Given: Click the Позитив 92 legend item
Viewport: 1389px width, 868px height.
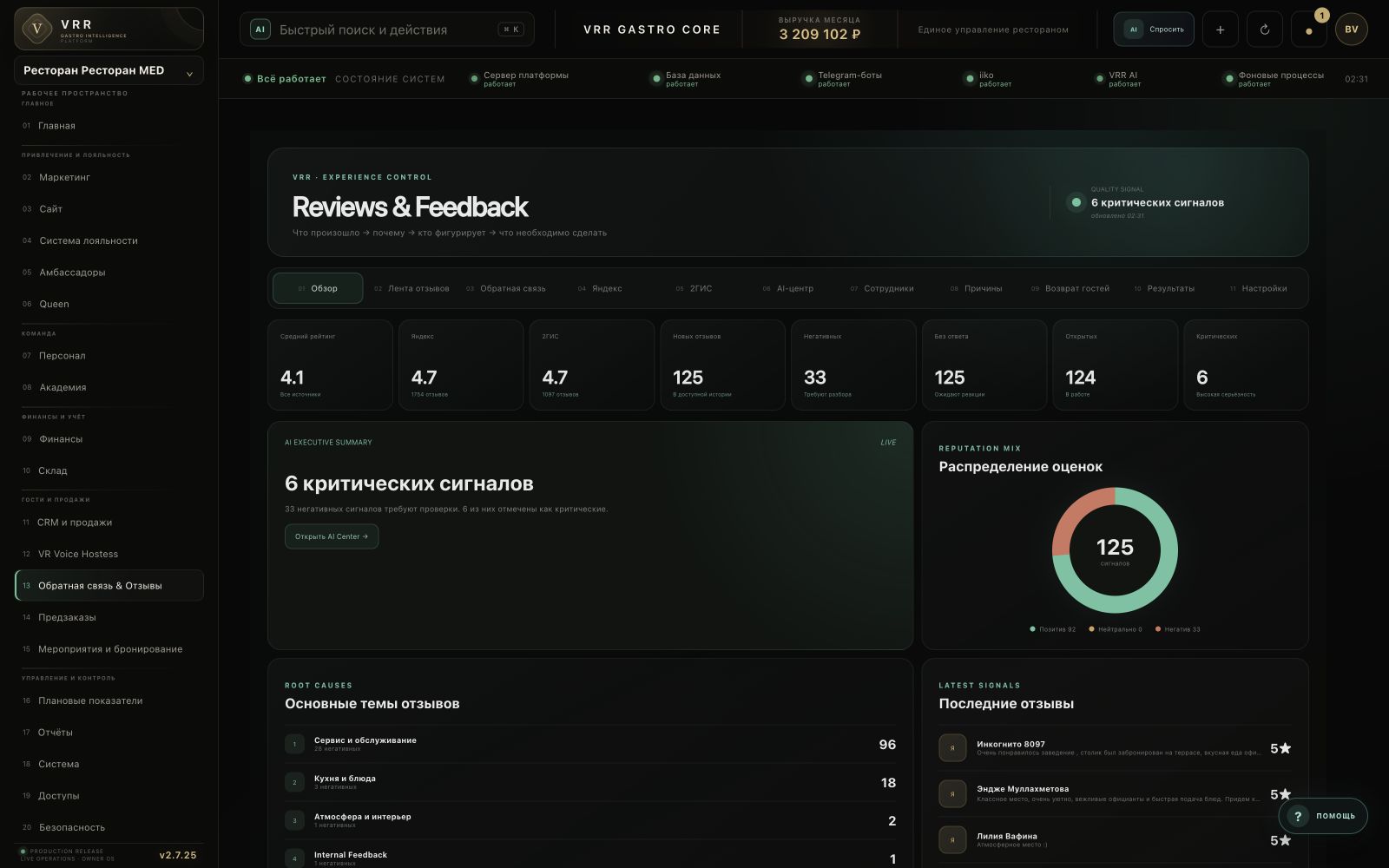Looking at the screenshot, I should pos(1053,629).
